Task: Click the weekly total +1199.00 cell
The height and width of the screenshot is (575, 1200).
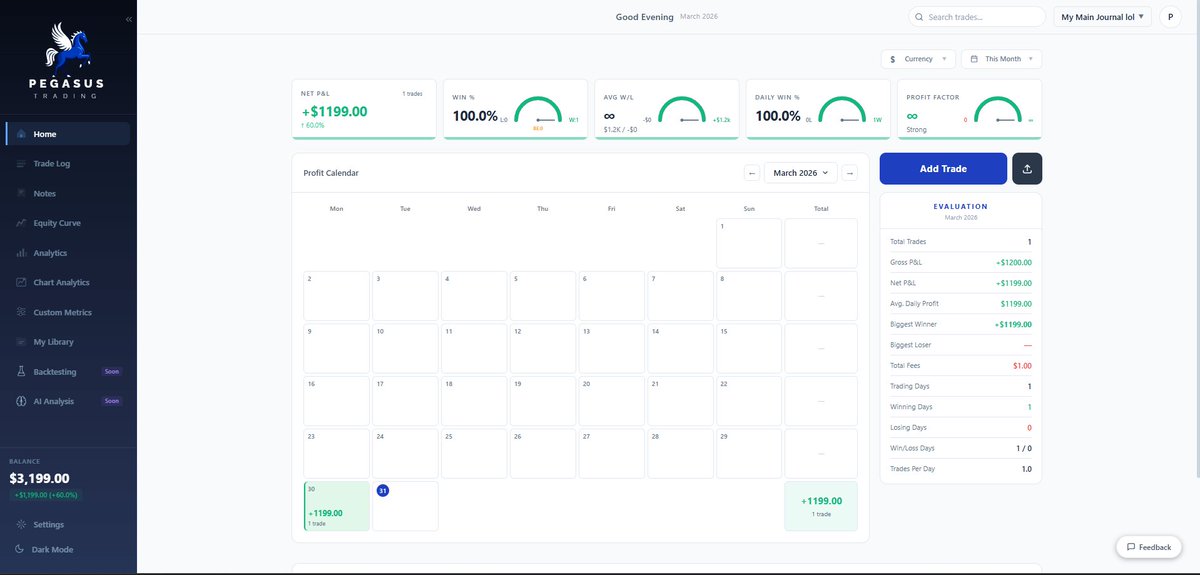Action: [821, 506]
